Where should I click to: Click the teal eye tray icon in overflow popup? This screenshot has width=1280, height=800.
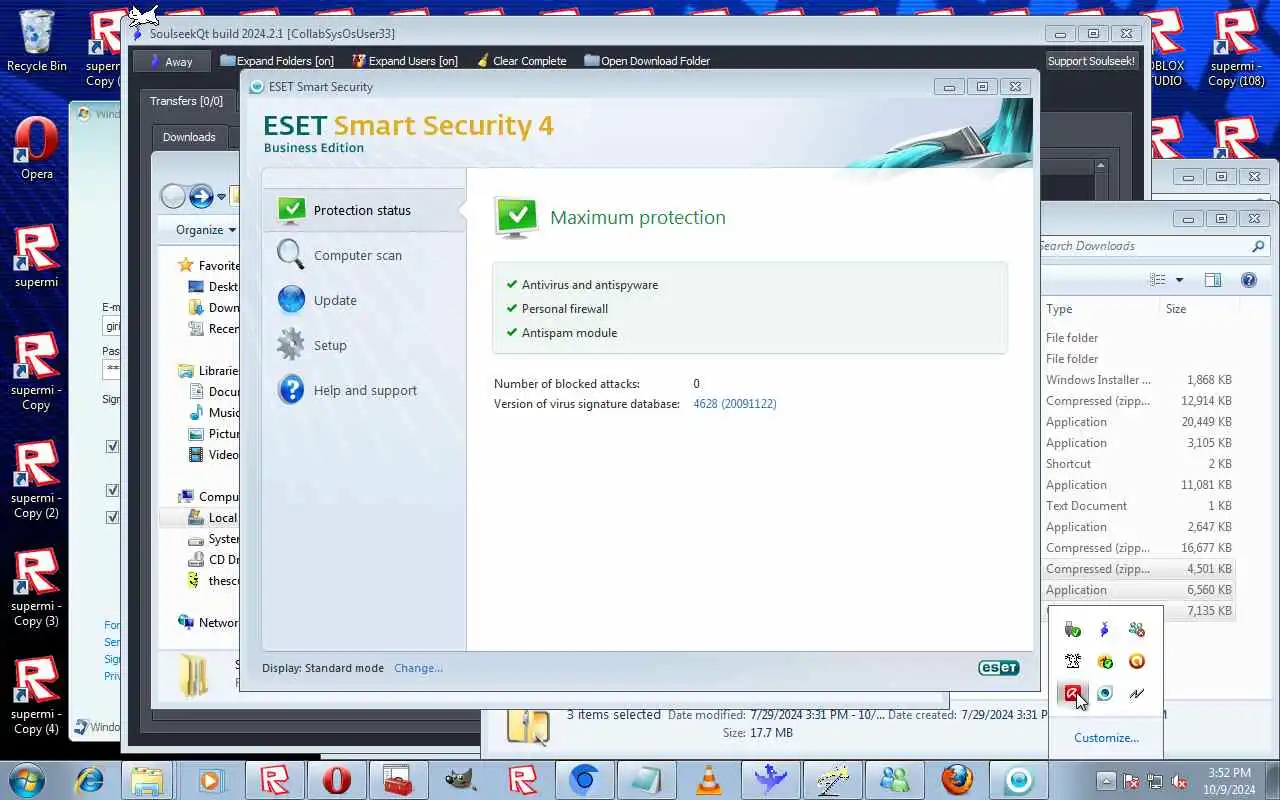[x=1104, y=693]
